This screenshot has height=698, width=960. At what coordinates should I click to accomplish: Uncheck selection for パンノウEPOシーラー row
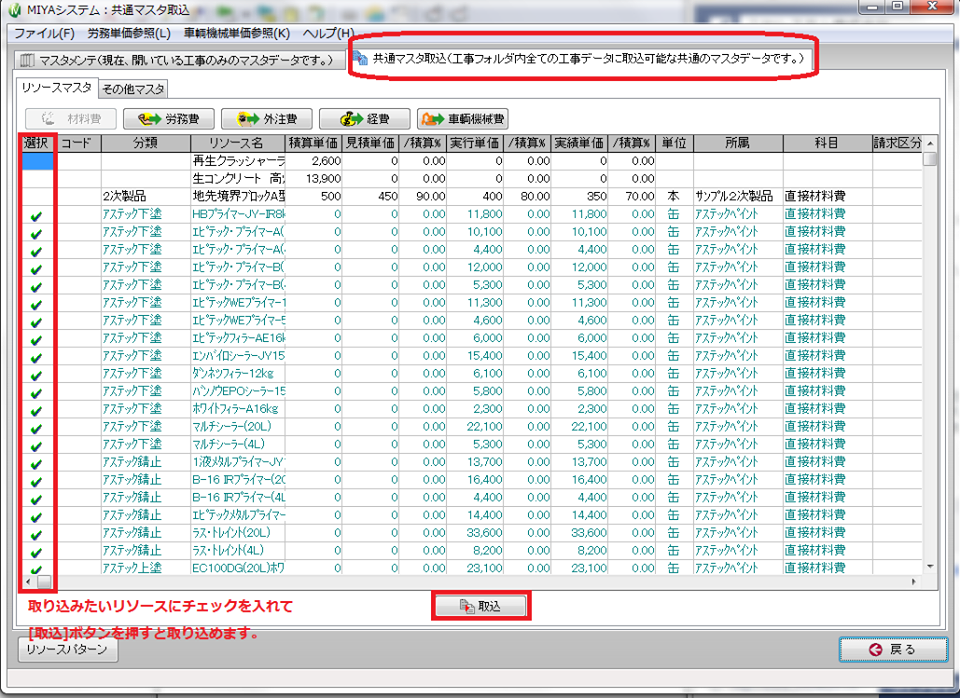36,392
